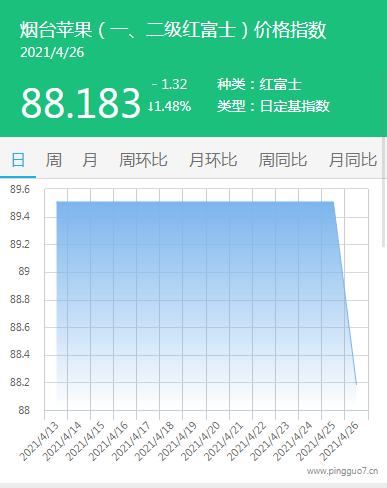This screenshot has width=387, height=488.
Task: Click the www.pingguo7.cn watermark link
Action: 342,471
